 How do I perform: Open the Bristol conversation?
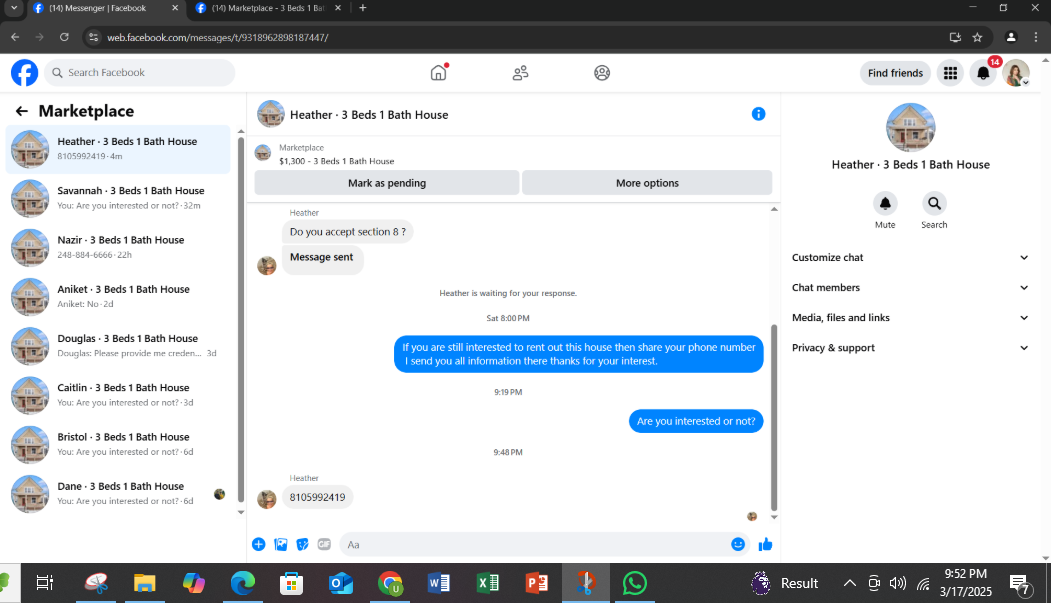pos(118,444)
